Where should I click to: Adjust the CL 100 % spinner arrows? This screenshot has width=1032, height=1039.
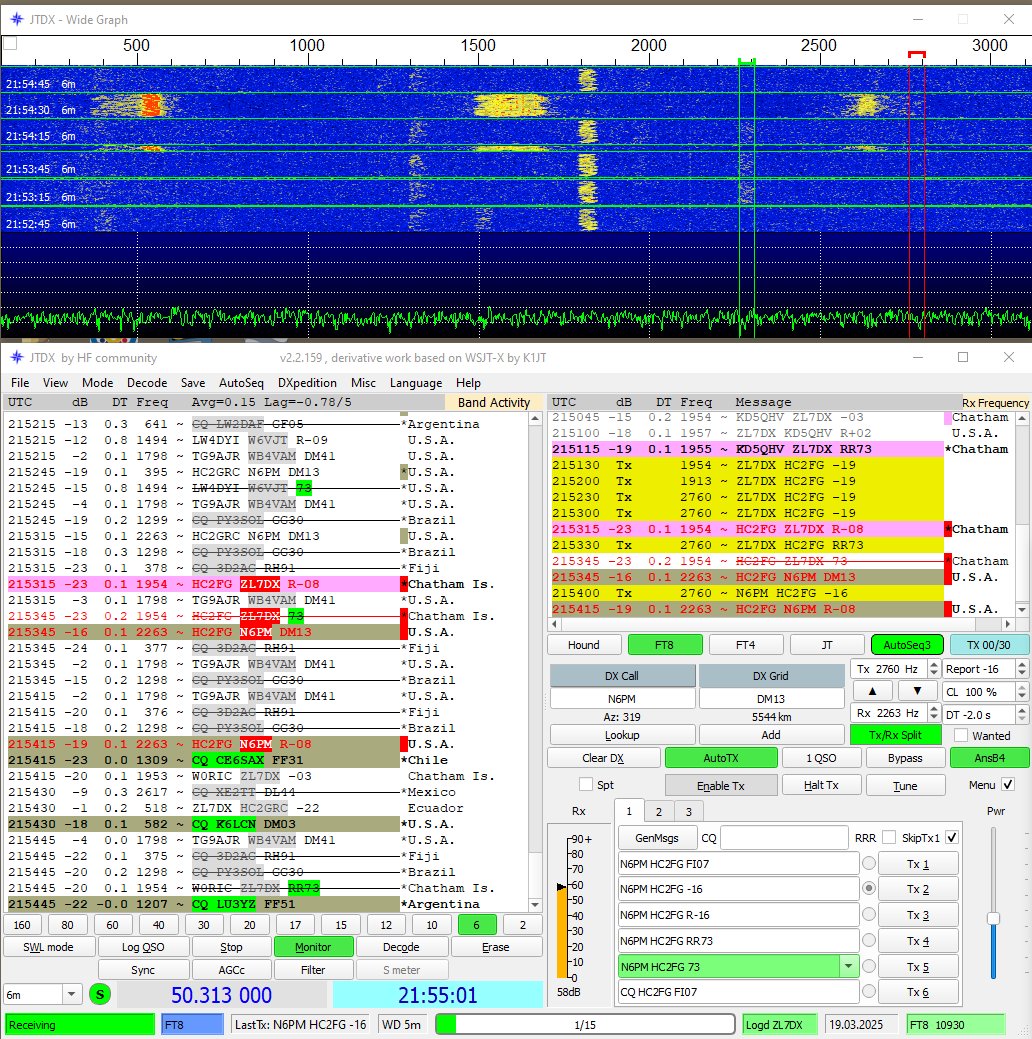pyautogui.click(x=1022, y=691)
